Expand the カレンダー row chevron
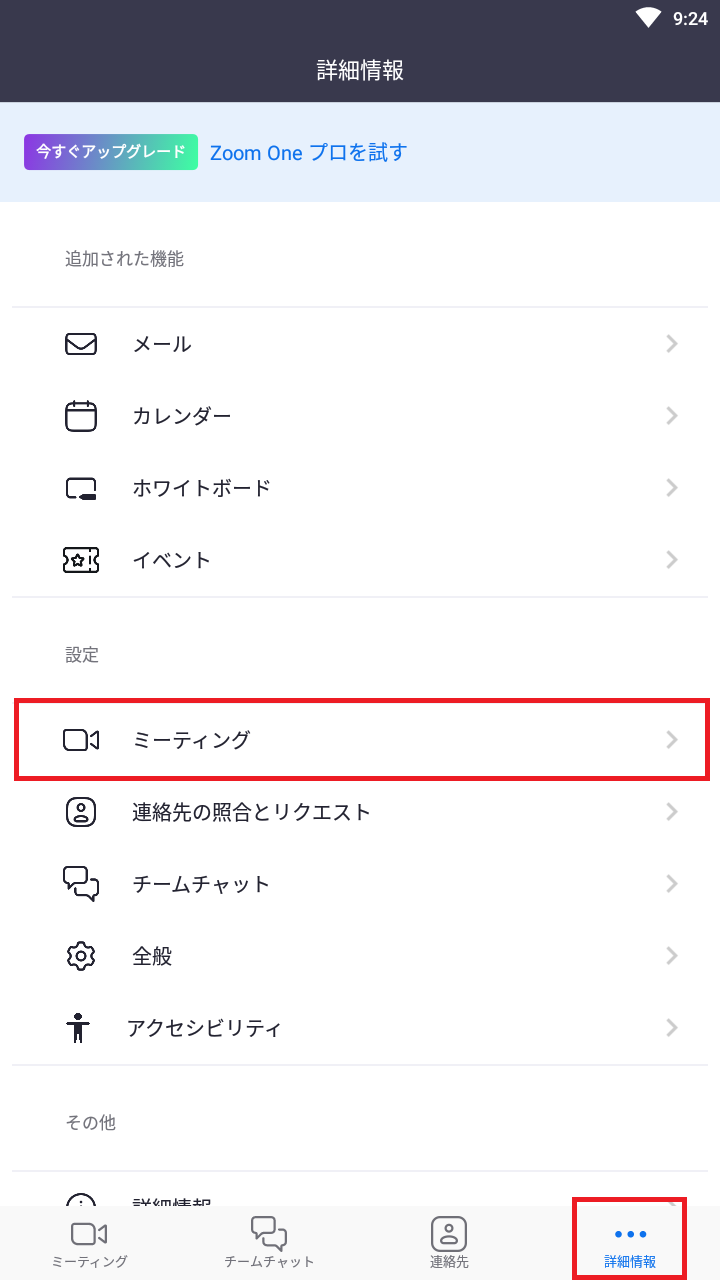Screen dimensions: 720x1280 pyautogui.click(x=672, y=416)
